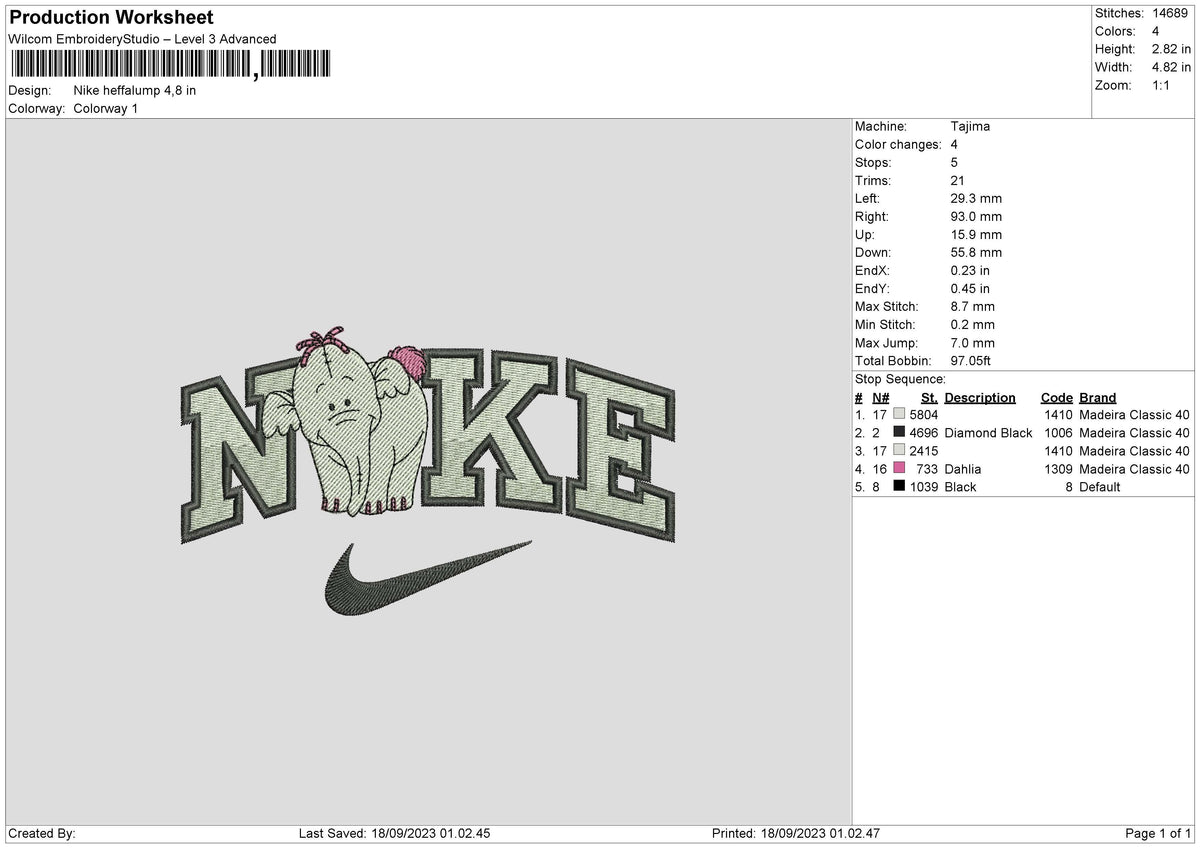Click the Stop Sequence heading
Screen dimensions: 1200x848
900,379
